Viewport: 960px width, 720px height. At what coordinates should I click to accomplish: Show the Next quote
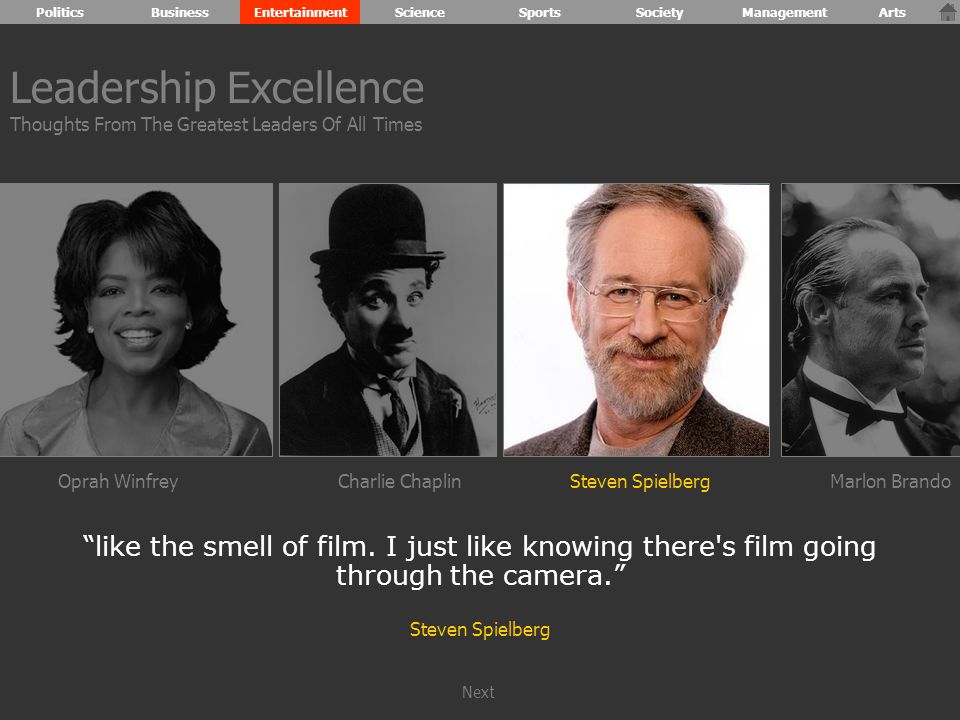[478, 692]
